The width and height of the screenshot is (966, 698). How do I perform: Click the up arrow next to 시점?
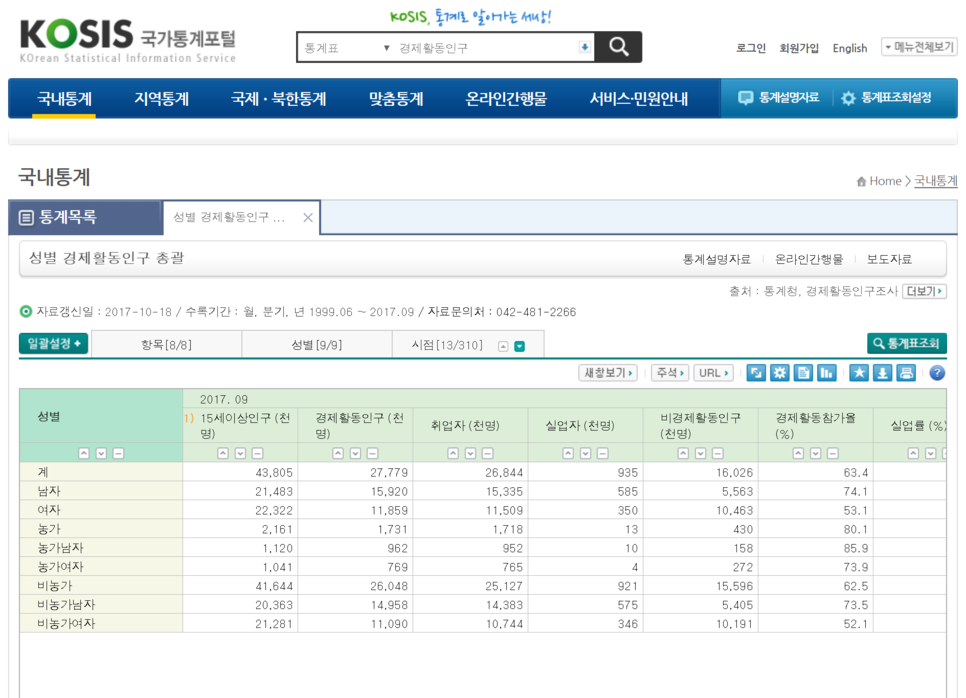coord(503,346)
